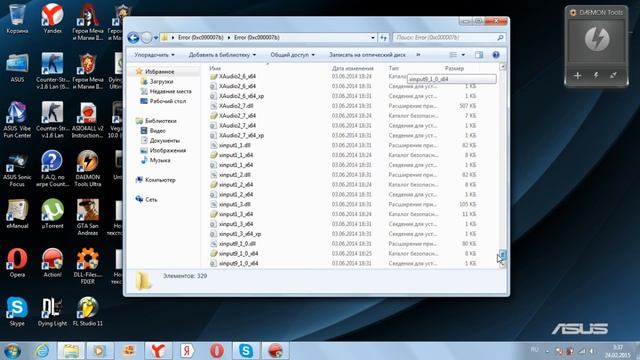Launch Yandex browser from desktop
This screenshot has width=640, height=360.
(x=52, y=18)
